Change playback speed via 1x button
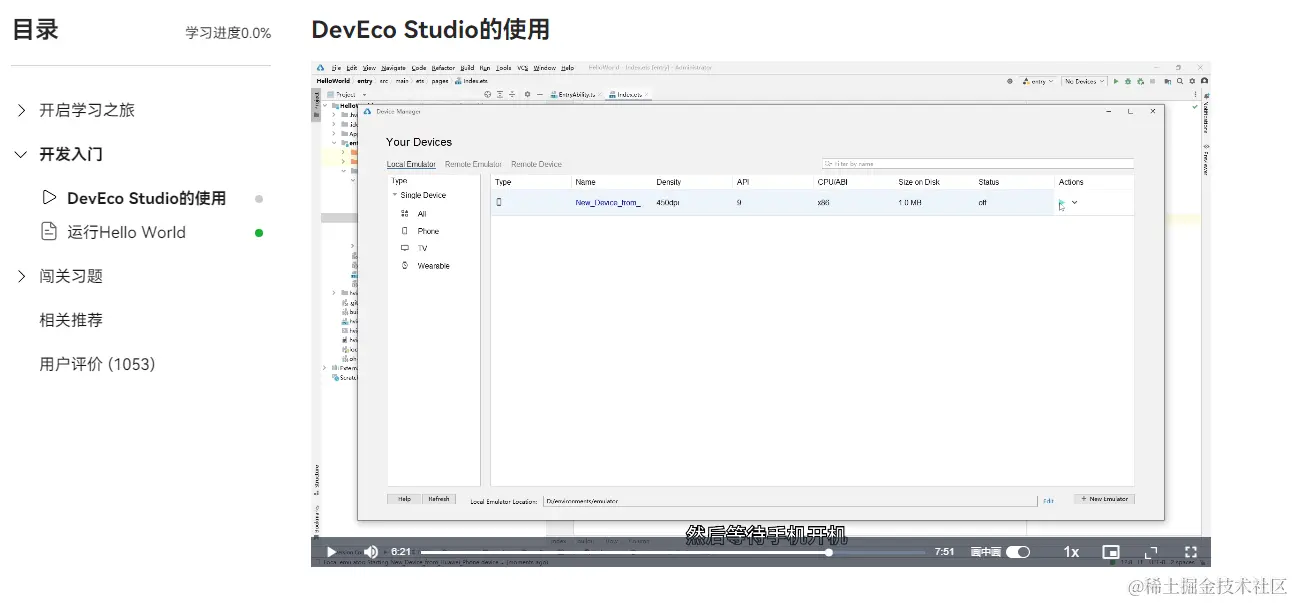The height and width of the screenshot is (603, 1294). [x=1071, y=552]
